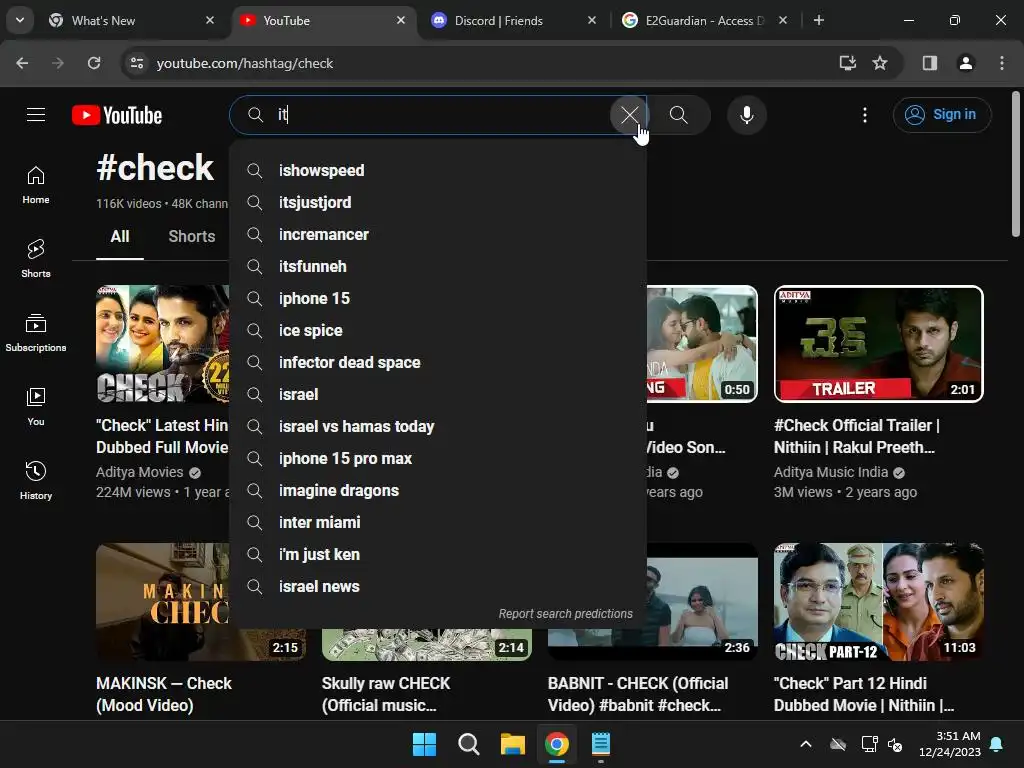This screenshot has height=768, width=1024.
Task: Pick the 'israel news' suggestion
Action: [438, 586]
